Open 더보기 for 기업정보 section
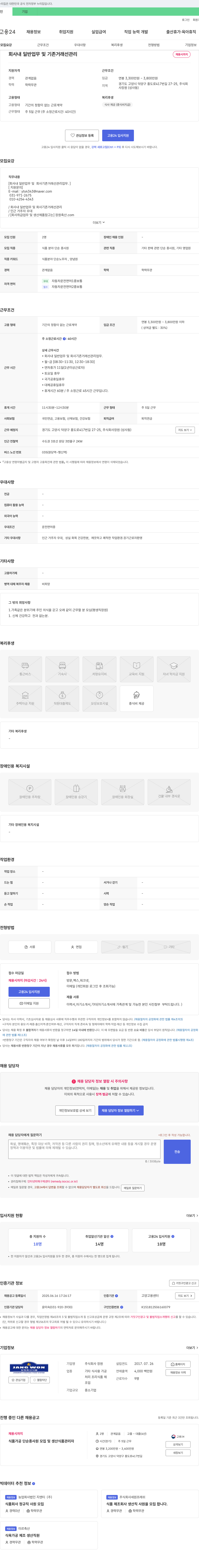 (x=192, y=1348)
